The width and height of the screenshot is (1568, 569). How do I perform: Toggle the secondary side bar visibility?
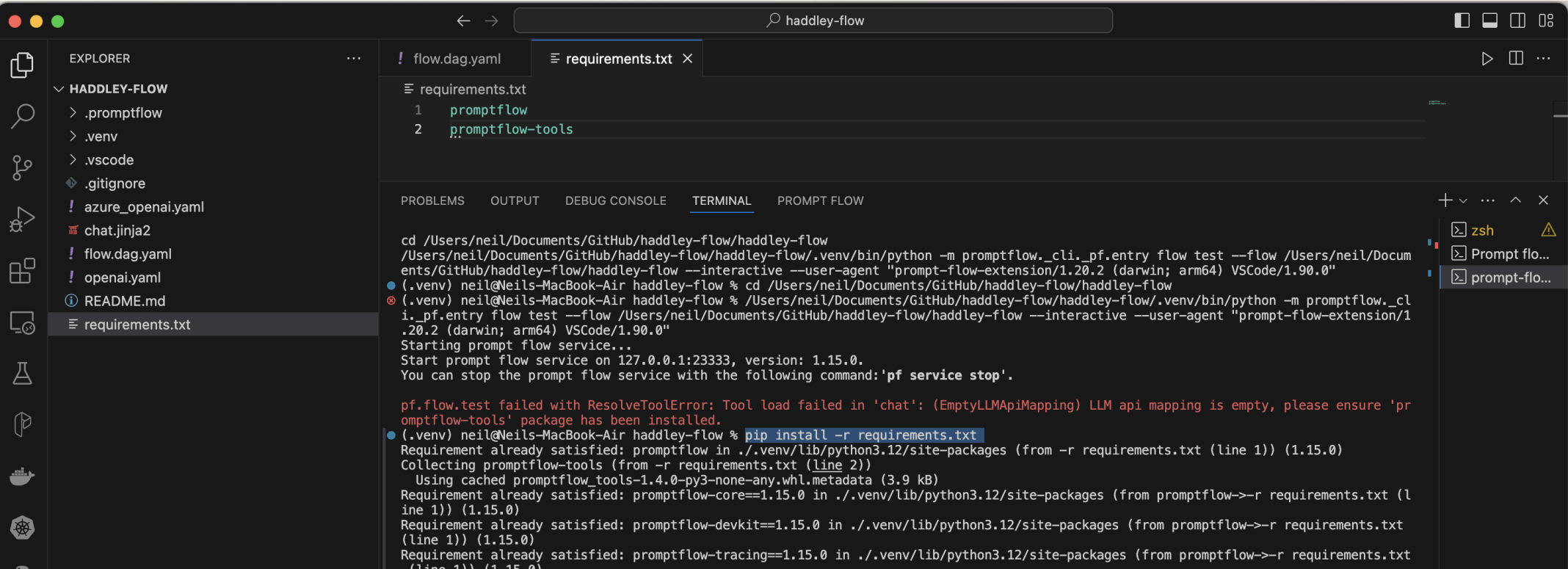pos(1517,21)
